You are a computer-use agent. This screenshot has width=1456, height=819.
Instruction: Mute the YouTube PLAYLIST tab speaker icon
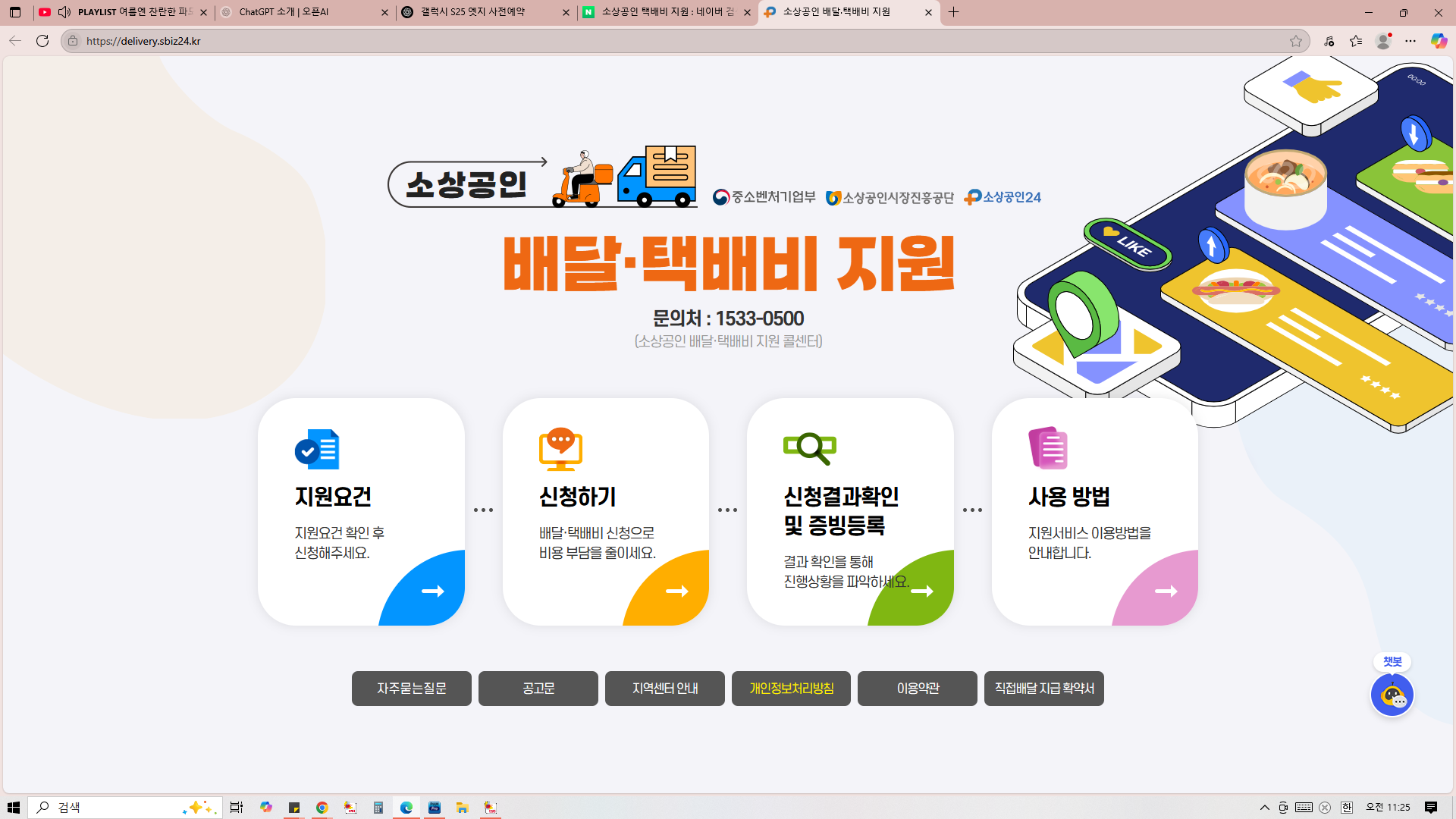tap(64, 12)
